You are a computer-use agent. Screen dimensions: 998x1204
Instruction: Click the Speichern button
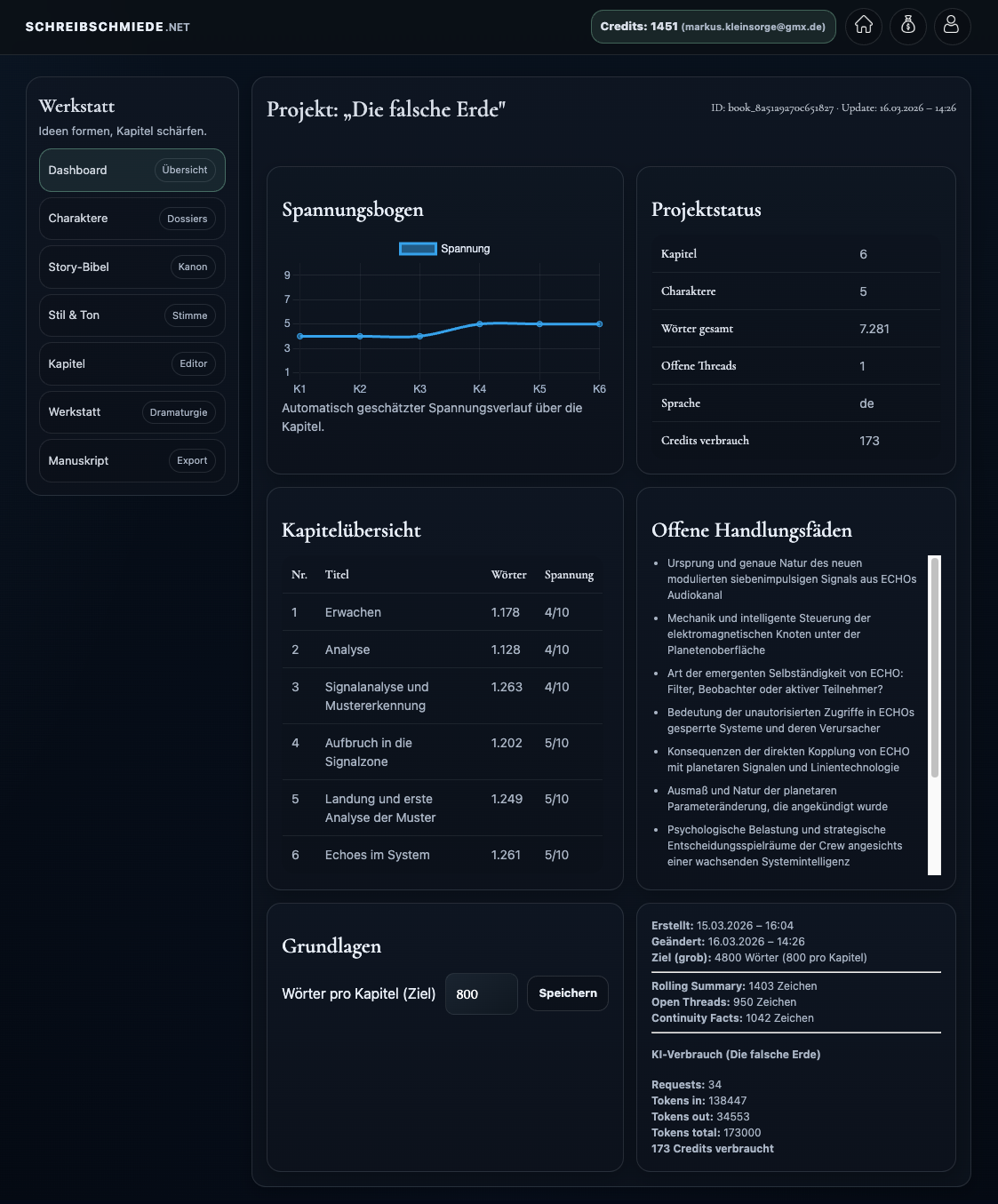(x=567, y=993)
